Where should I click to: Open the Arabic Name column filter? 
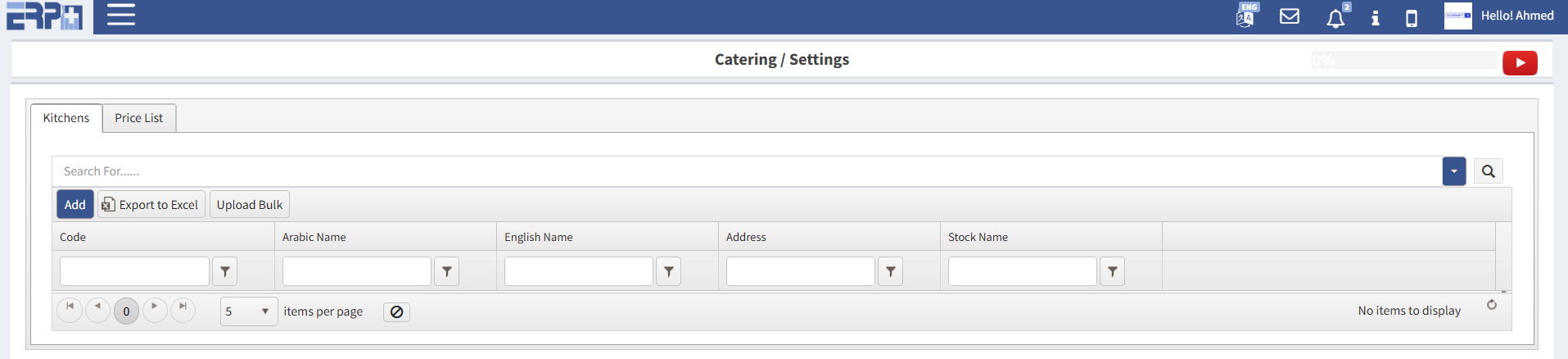coord(446,271)
